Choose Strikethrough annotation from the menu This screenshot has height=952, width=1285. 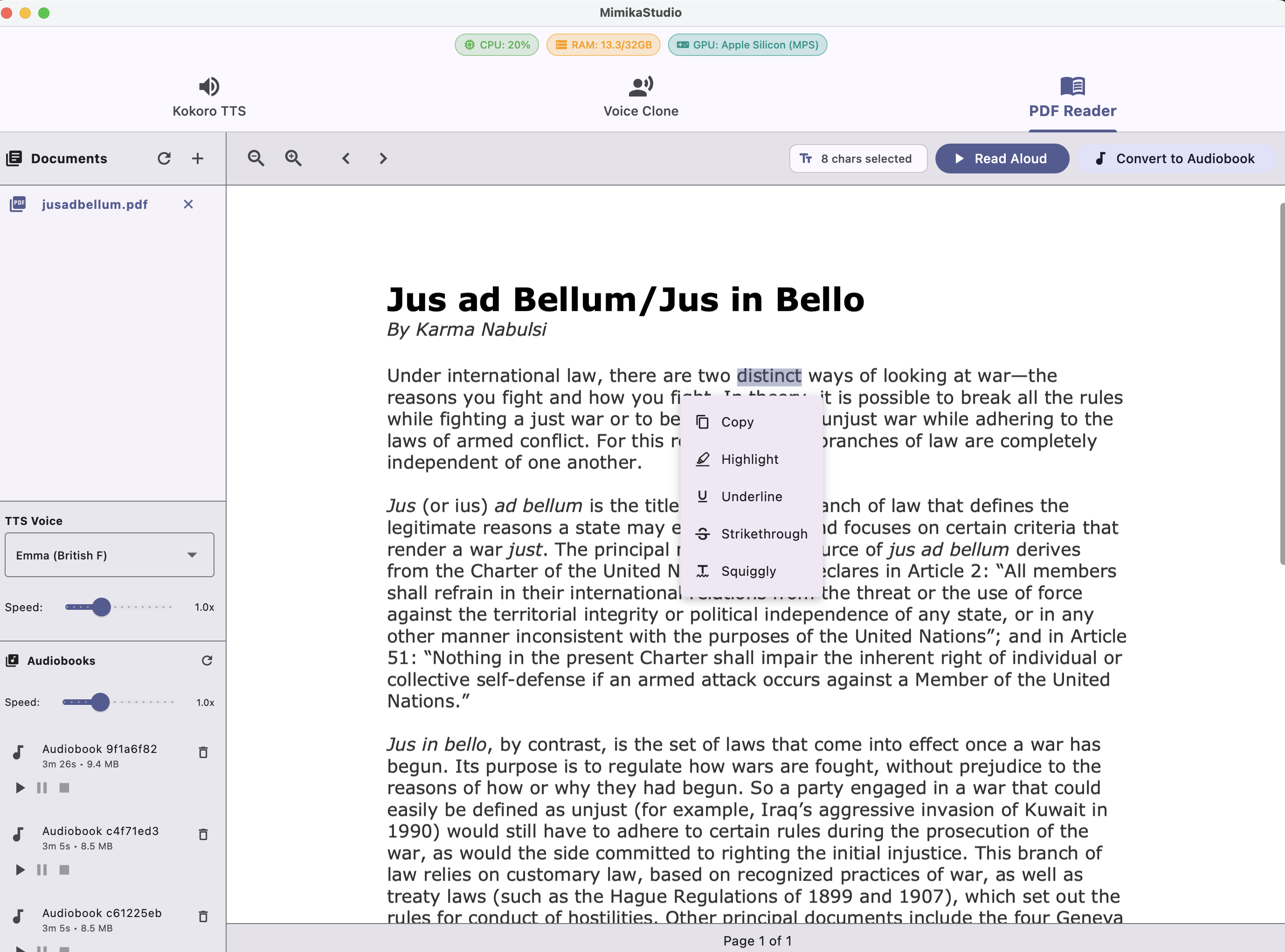click(764, 534)
